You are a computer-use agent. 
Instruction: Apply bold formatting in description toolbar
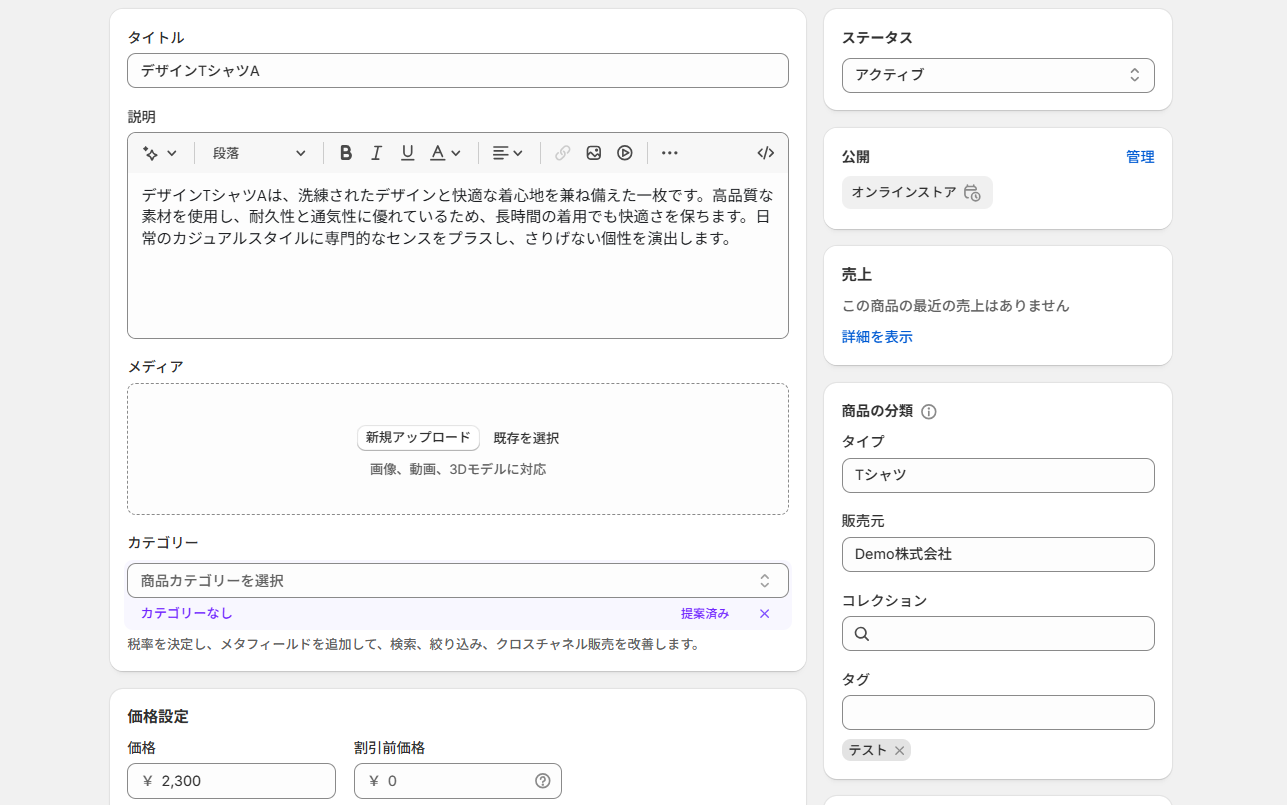346,153
